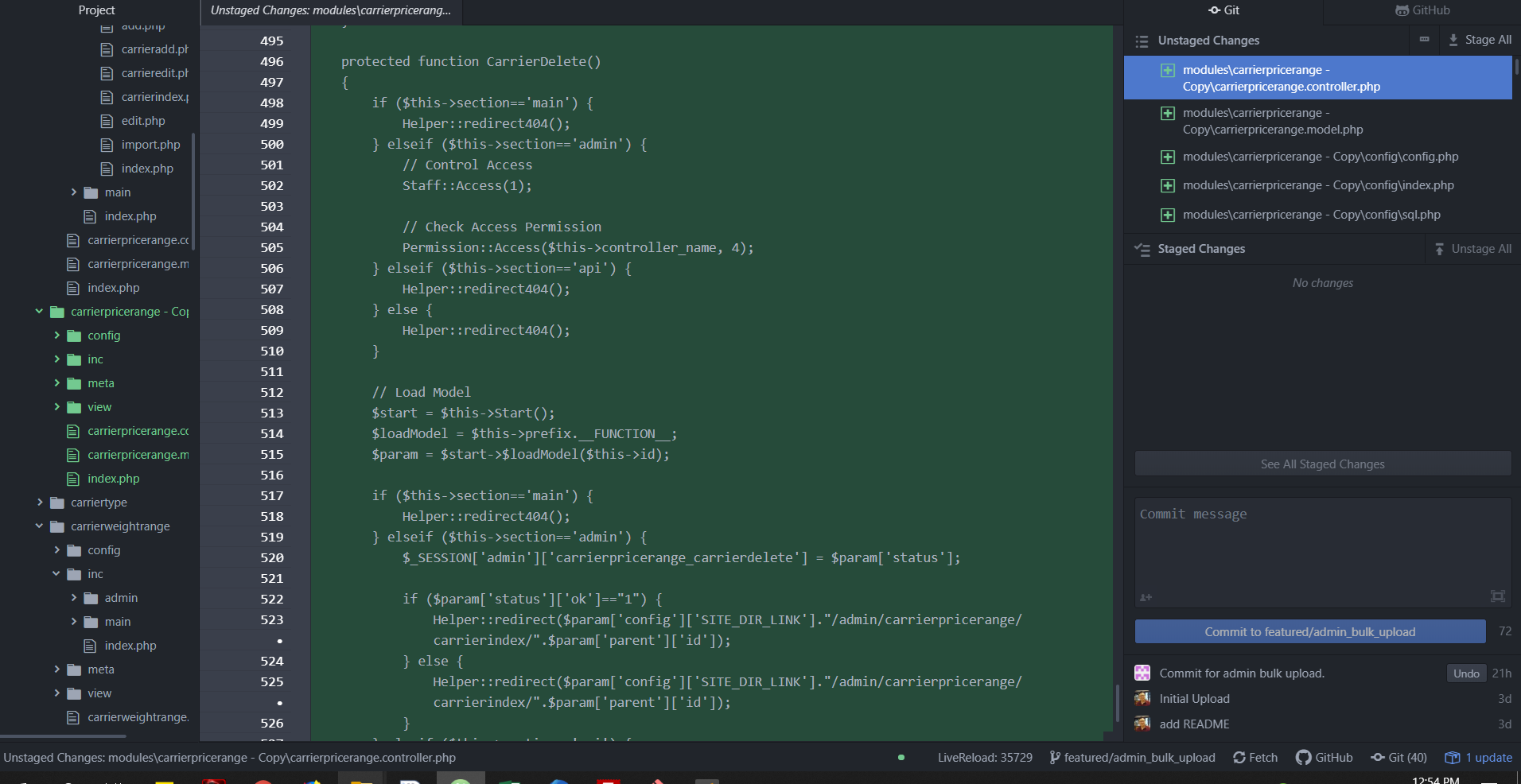The height and width of the screenshot is (784, 1521).
Task: Click the Undo button on last commit
Action: click(1465, 673)
